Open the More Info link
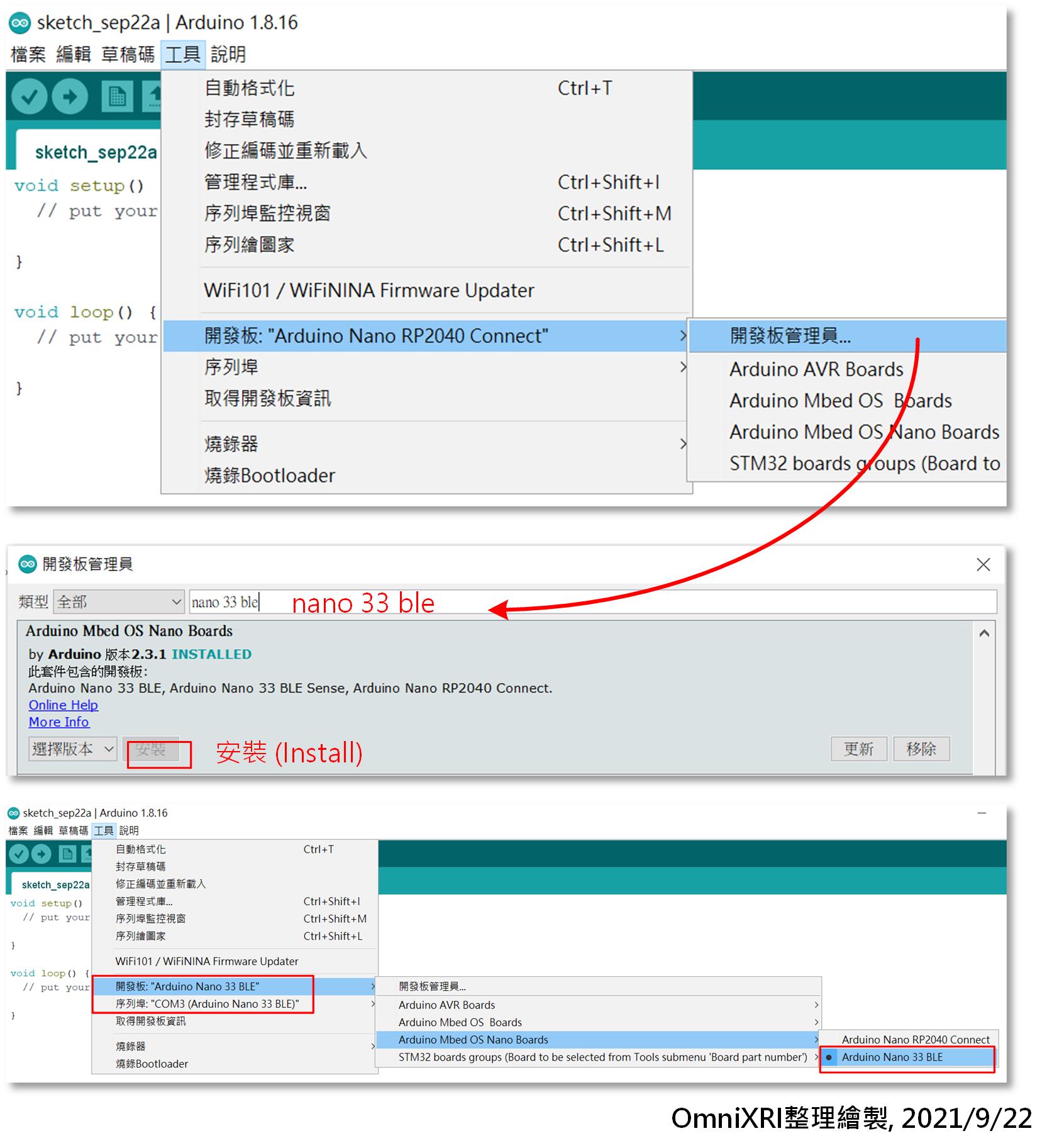This screenshot has height=1148, width=1047. coord(59,722)
